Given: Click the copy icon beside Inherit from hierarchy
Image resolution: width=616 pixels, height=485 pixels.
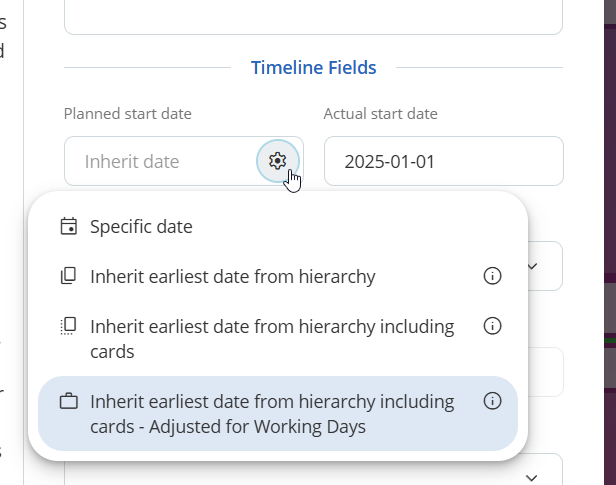Looking at the screenshot, I should [68, 276].
